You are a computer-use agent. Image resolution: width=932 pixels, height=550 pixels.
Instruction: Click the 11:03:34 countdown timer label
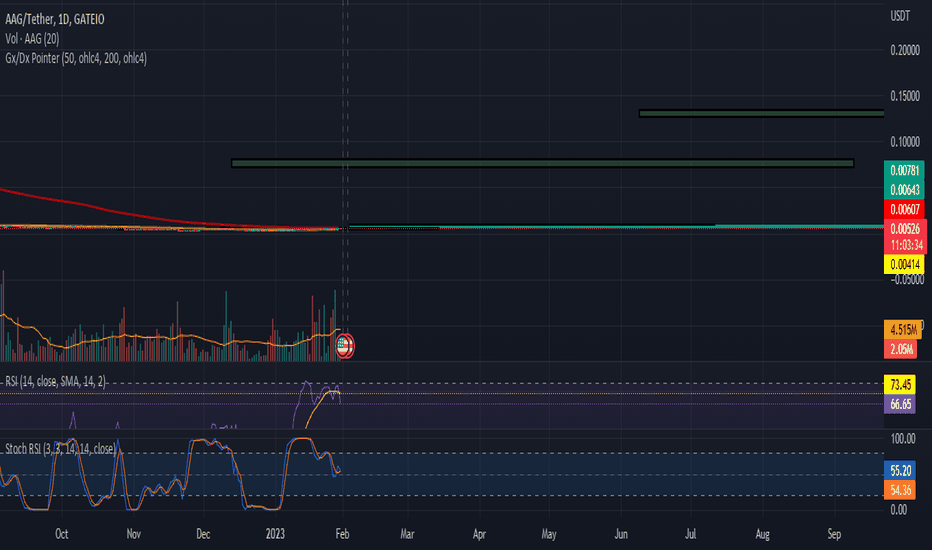tap(905, 245)
